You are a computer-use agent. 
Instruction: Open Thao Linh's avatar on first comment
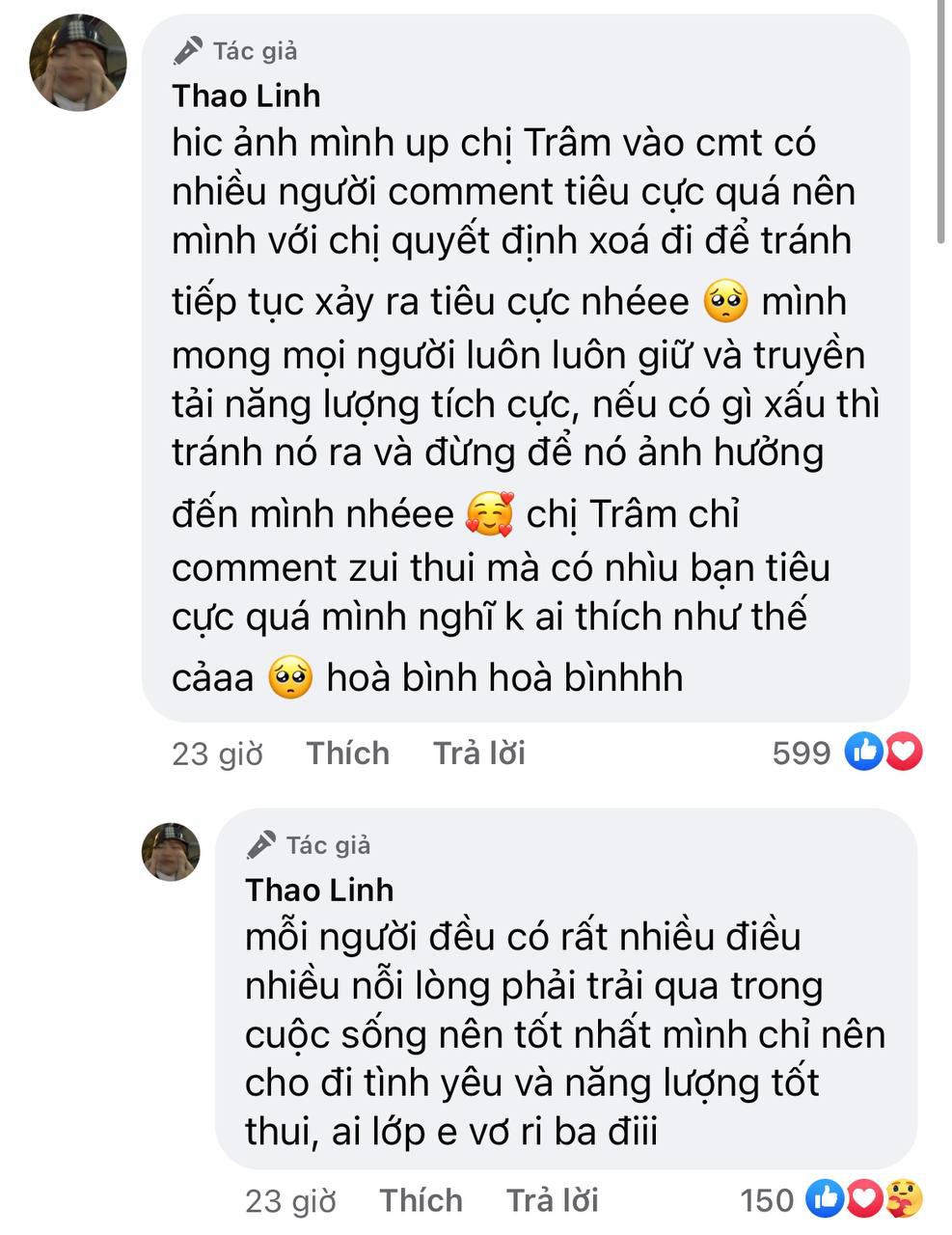[x=78, y=64]
